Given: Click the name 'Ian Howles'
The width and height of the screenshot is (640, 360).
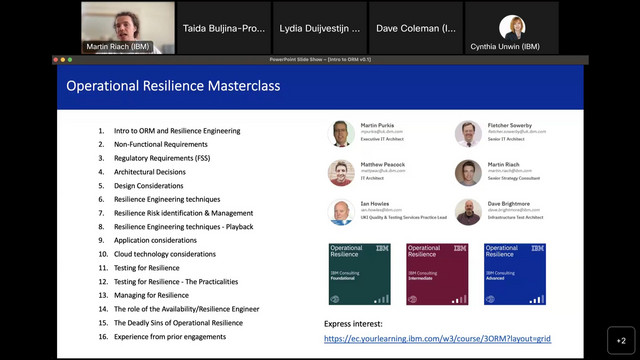Looking at the screenshot, I should pos(375,204).
